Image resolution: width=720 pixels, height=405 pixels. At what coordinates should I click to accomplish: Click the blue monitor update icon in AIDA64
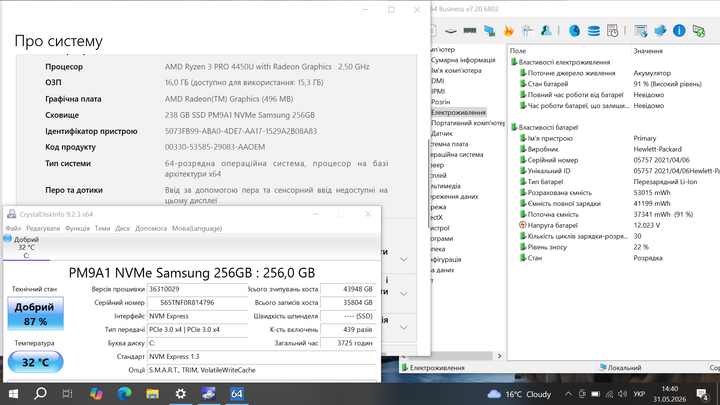(660, 31)
